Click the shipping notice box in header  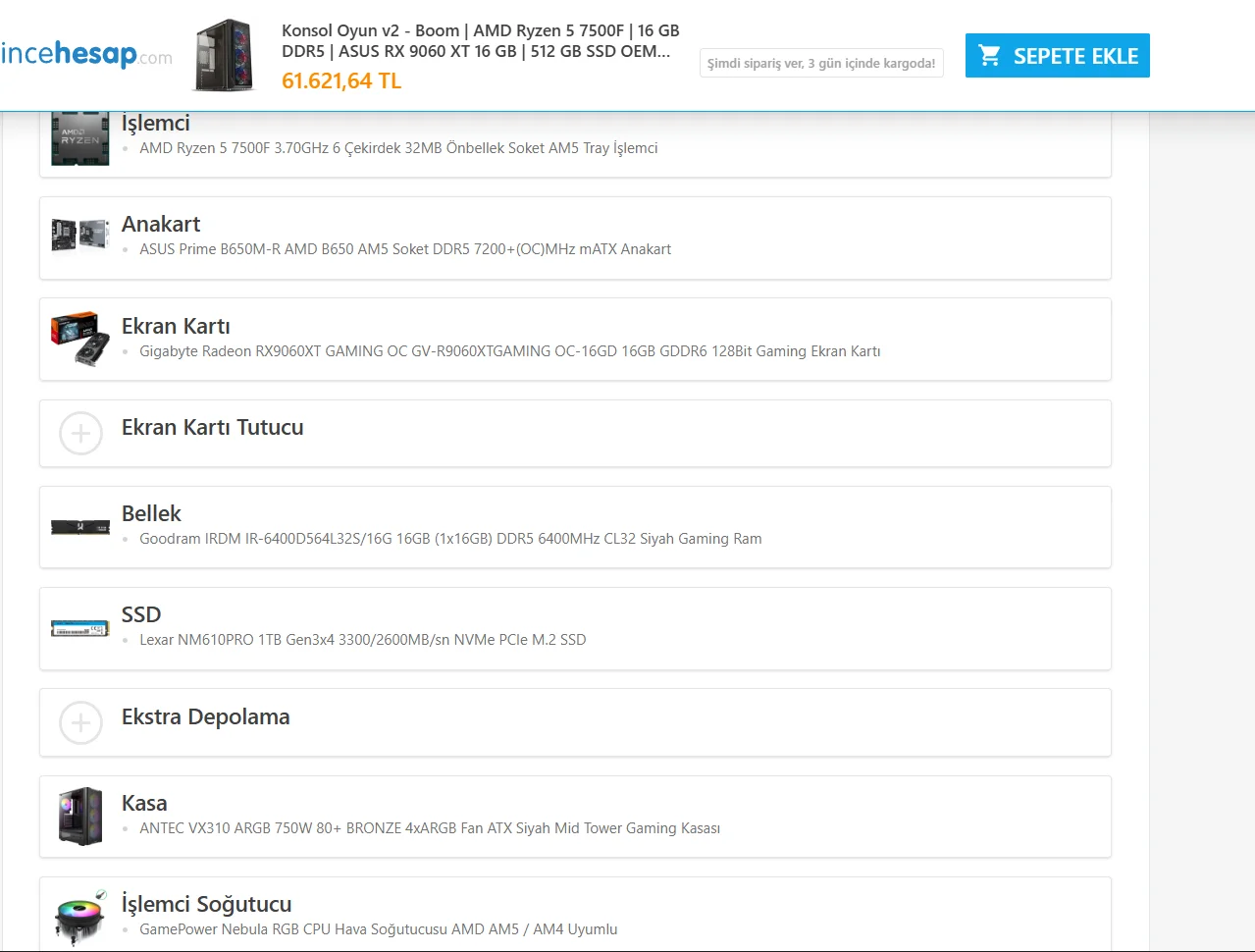click(x=821, y=63)
